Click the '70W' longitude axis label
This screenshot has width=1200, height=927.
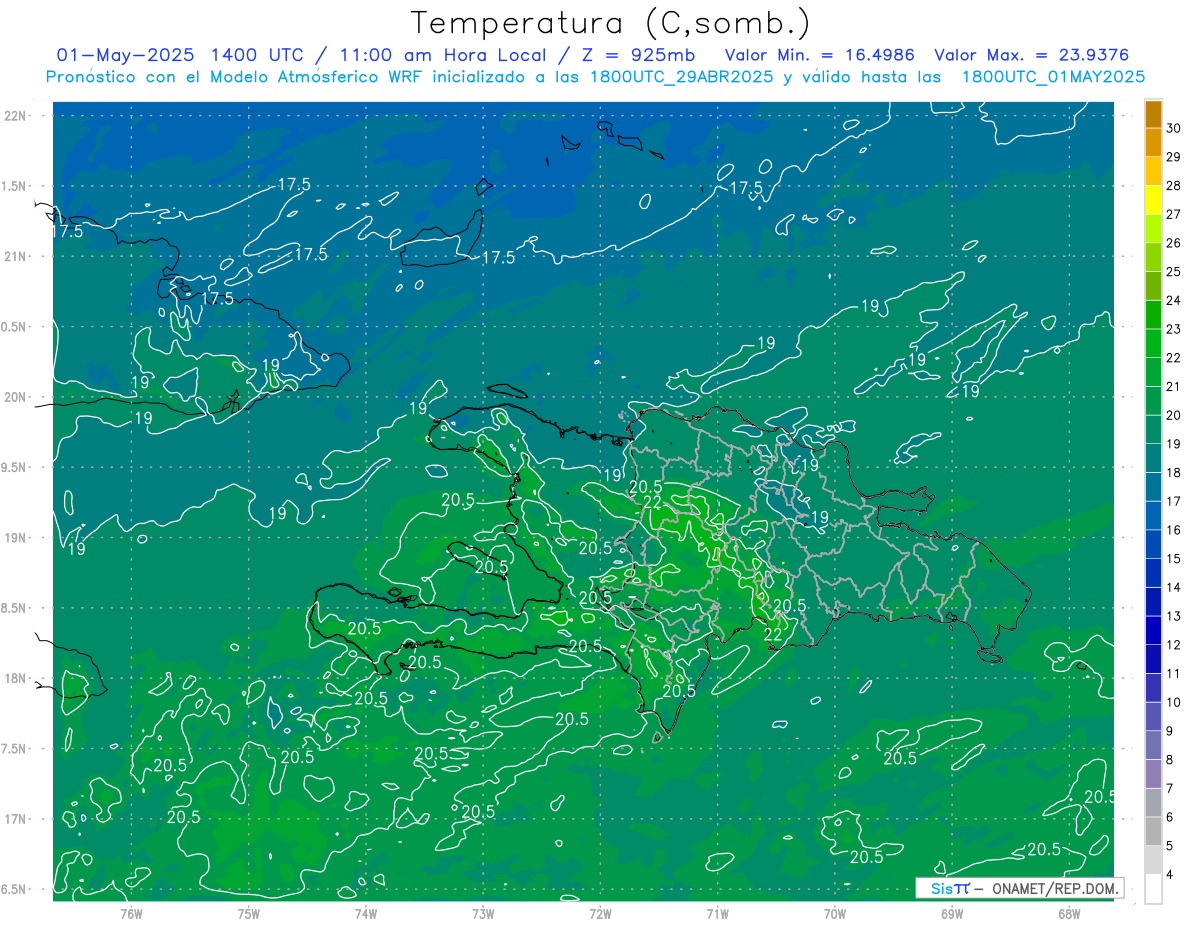(x=835, y=914)
